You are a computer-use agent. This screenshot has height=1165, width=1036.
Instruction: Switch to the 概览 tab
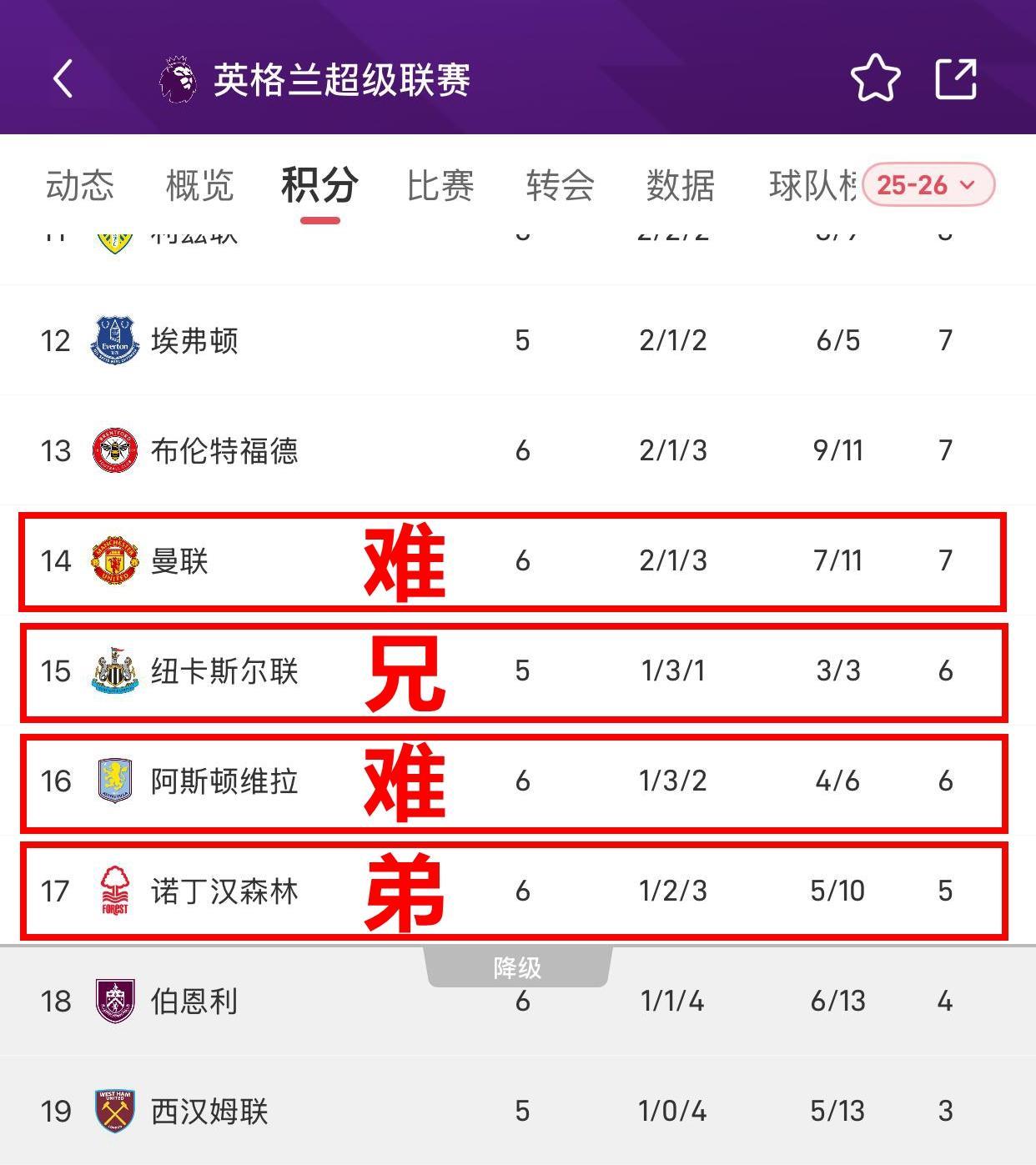tap(199, 185)
